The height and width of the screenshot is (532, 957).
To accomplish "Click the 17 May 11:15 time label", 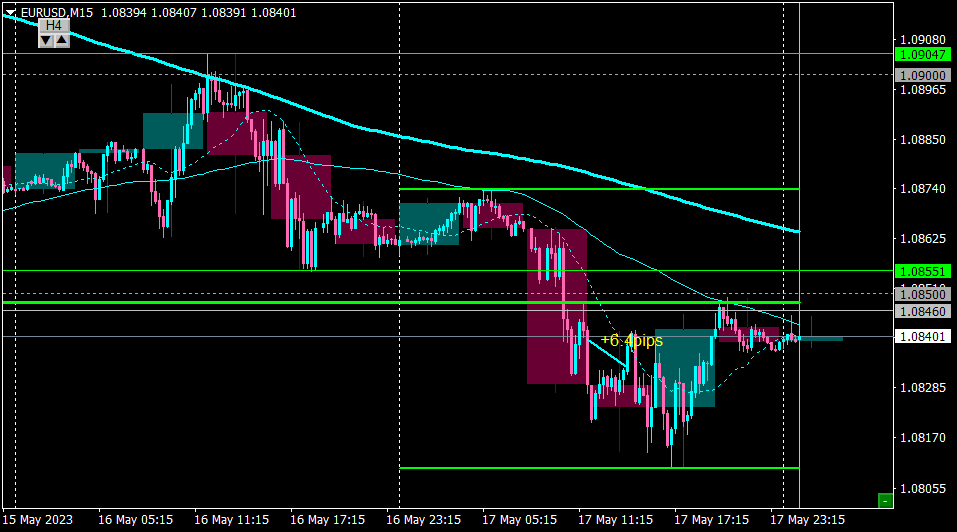I will click(615, 520).
